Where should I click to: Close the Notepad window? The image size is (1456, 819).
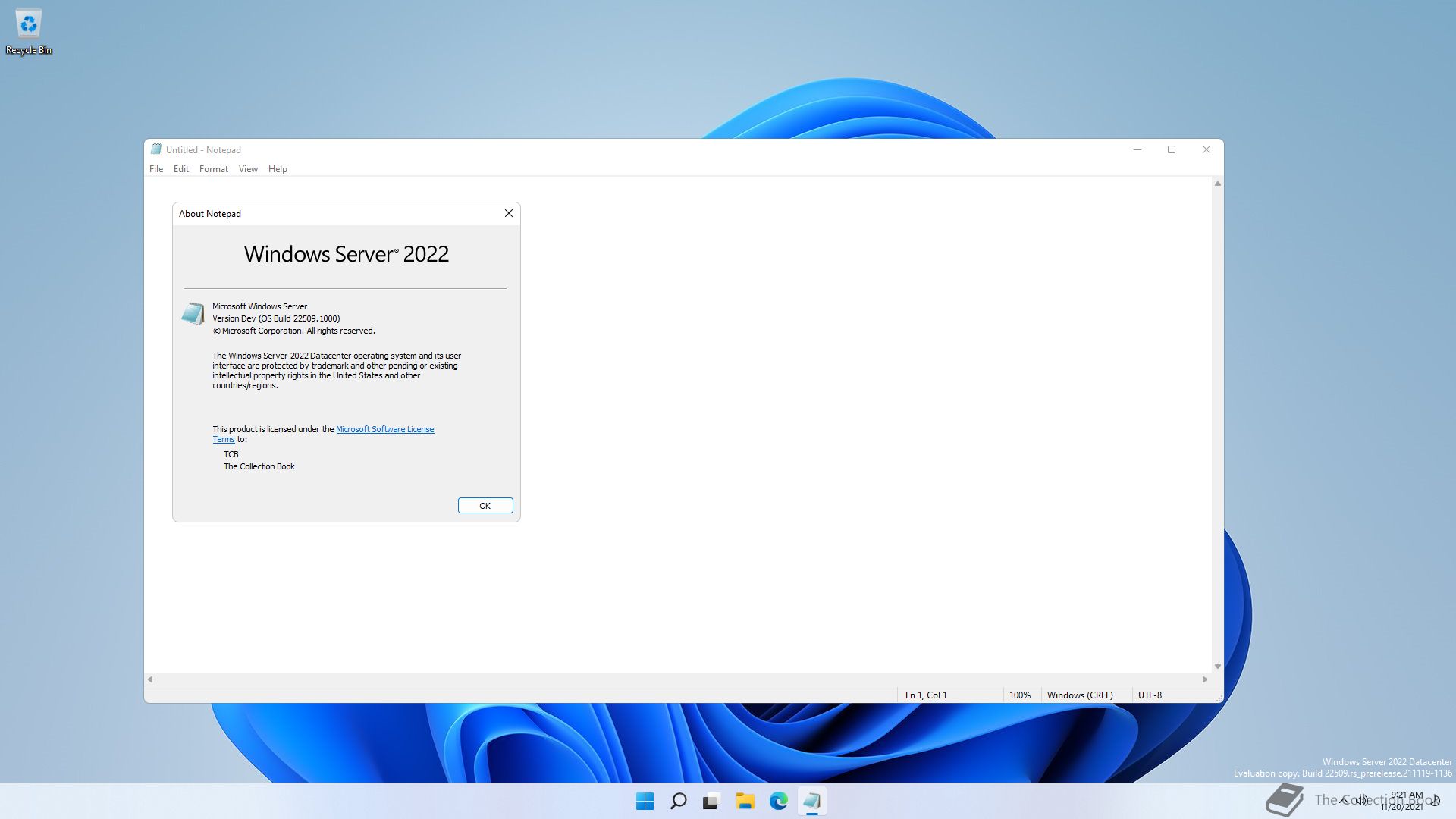1206,149
